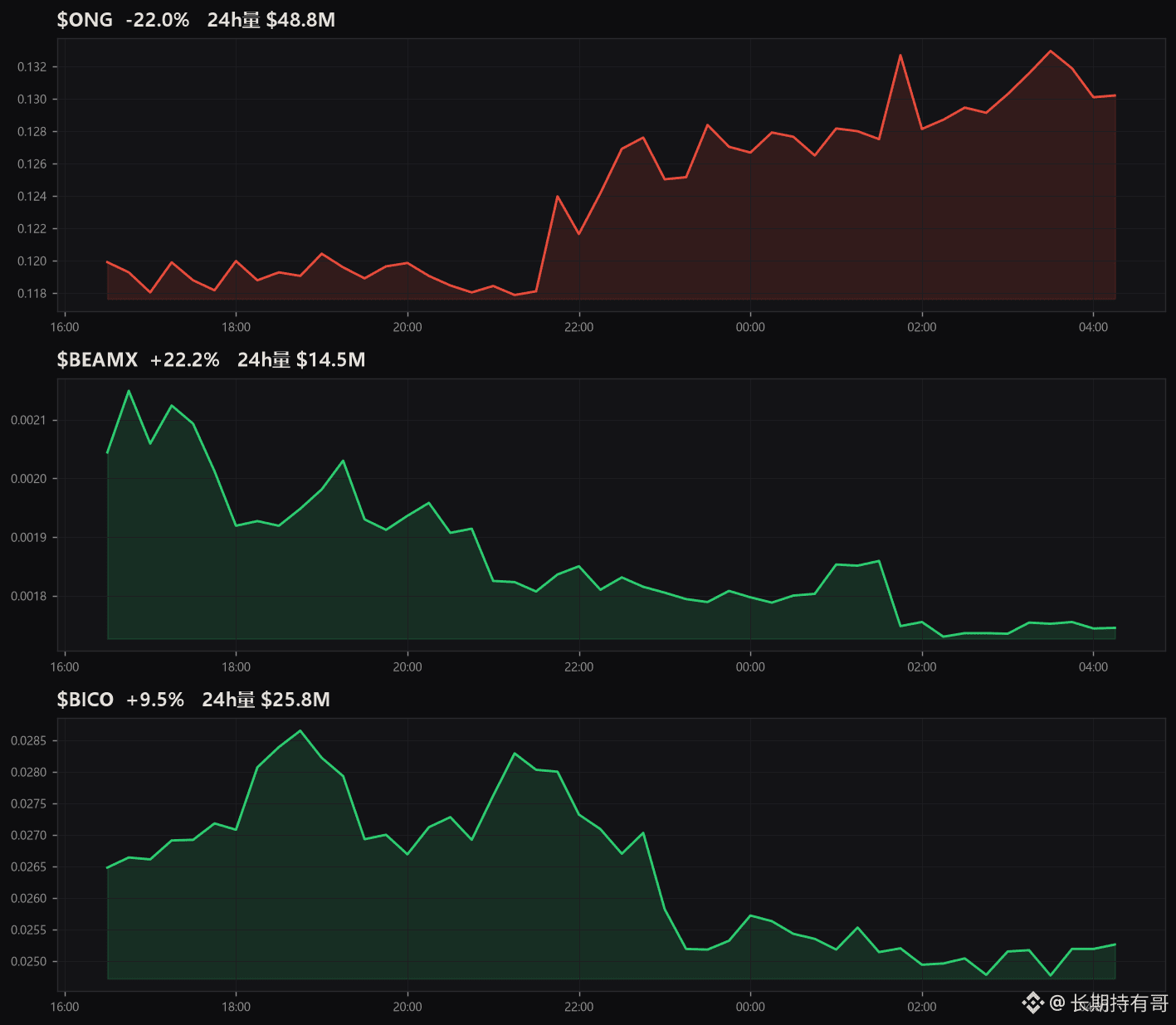
Task: Click 02:00 on the $BICO chart axis
Action: [922, 1007]
